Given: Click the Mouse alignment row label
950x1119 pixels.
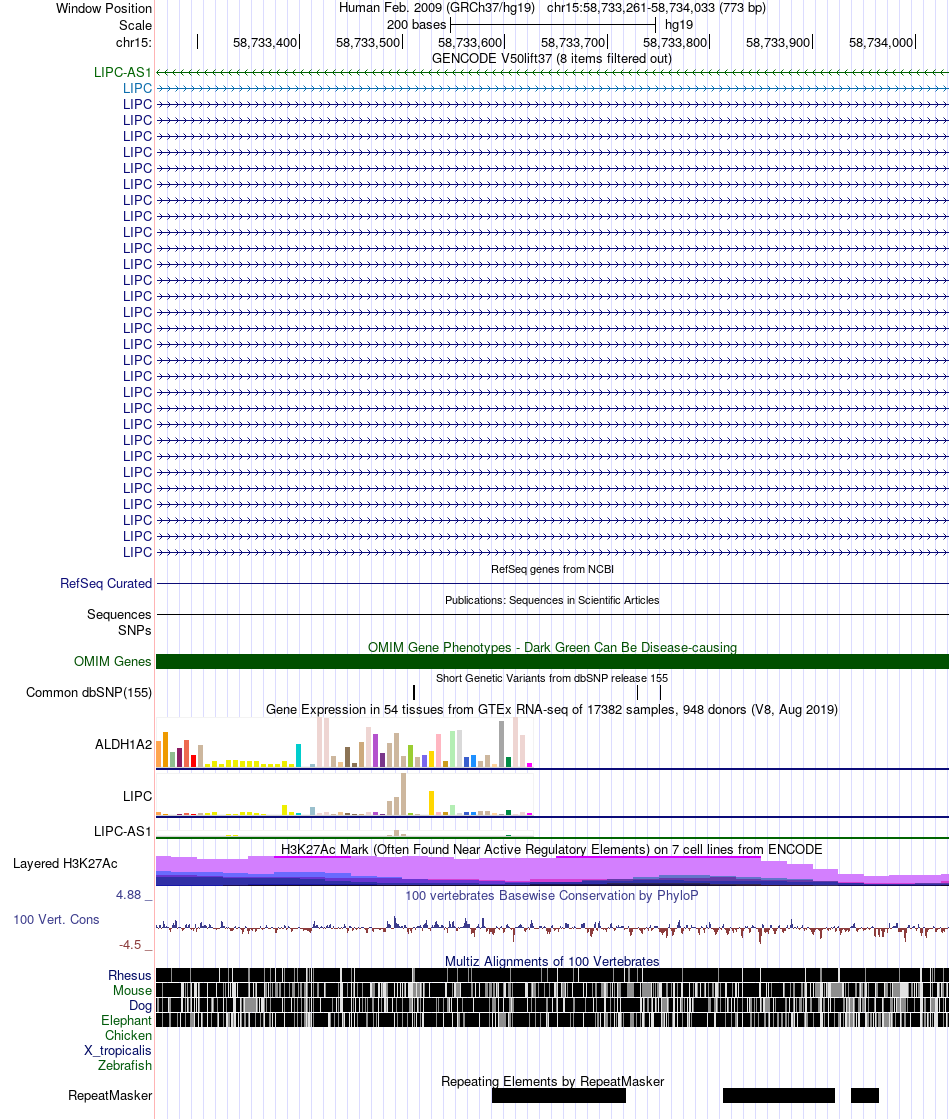Looking at the screenshot, I should pos(132,991).
